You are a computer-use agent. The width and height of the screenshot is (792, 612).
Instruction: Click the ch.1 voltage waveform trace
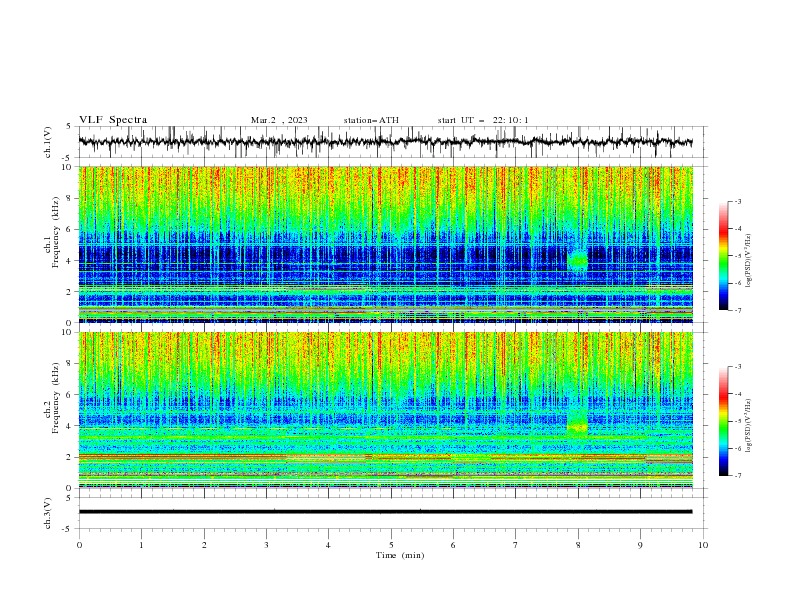tap(385, 142)
